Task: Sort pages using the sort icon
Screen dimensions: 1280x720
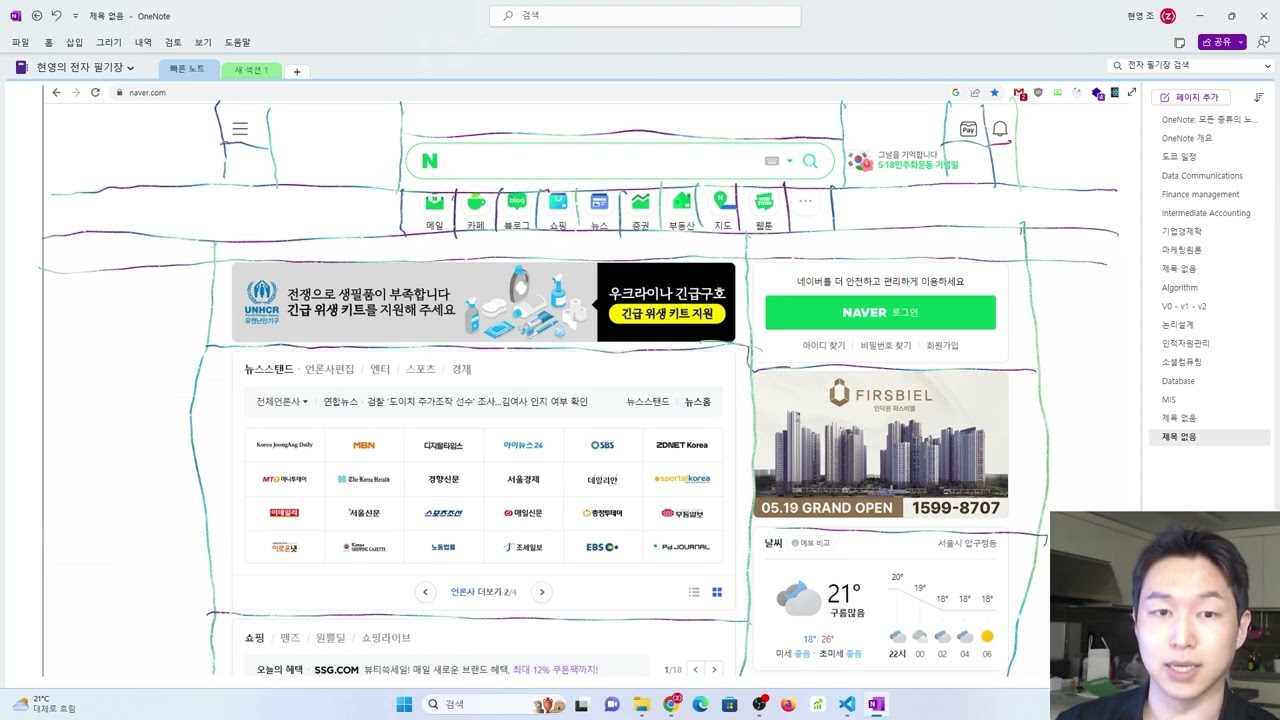Action: click(1258, 97)
